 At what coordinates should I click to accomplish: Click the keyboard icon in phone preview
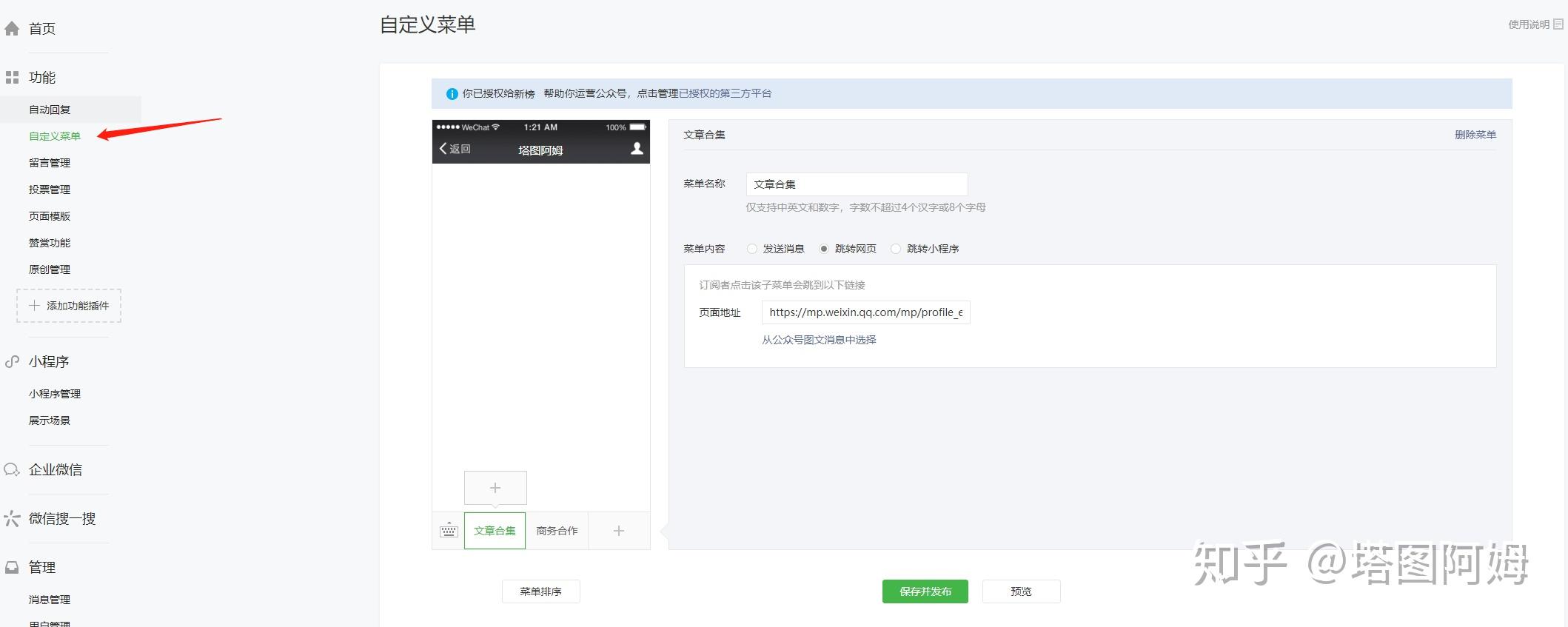click(x=449, y=530)
